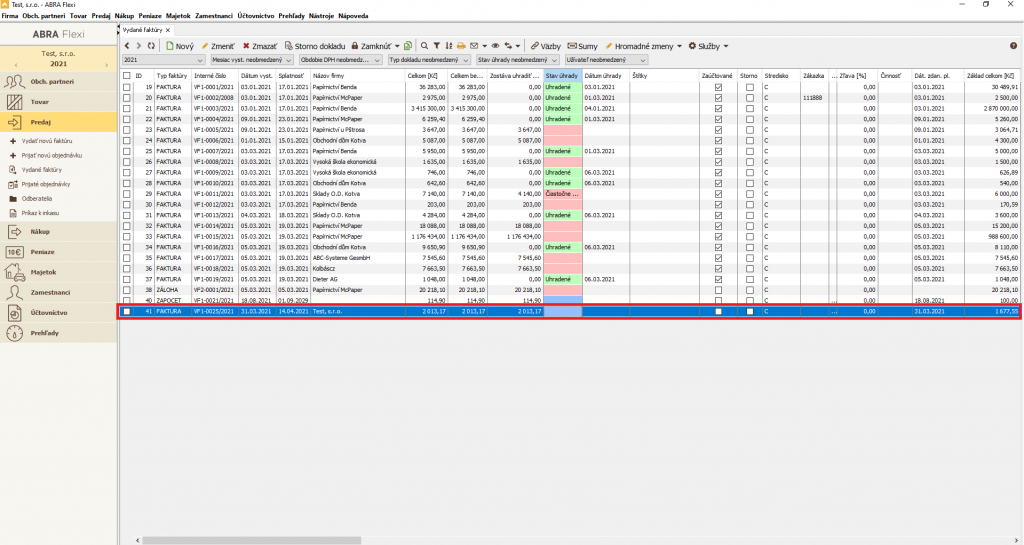Open the Nástroje menu
This screenshot has width=1024, height=545.
click(321, 16)
